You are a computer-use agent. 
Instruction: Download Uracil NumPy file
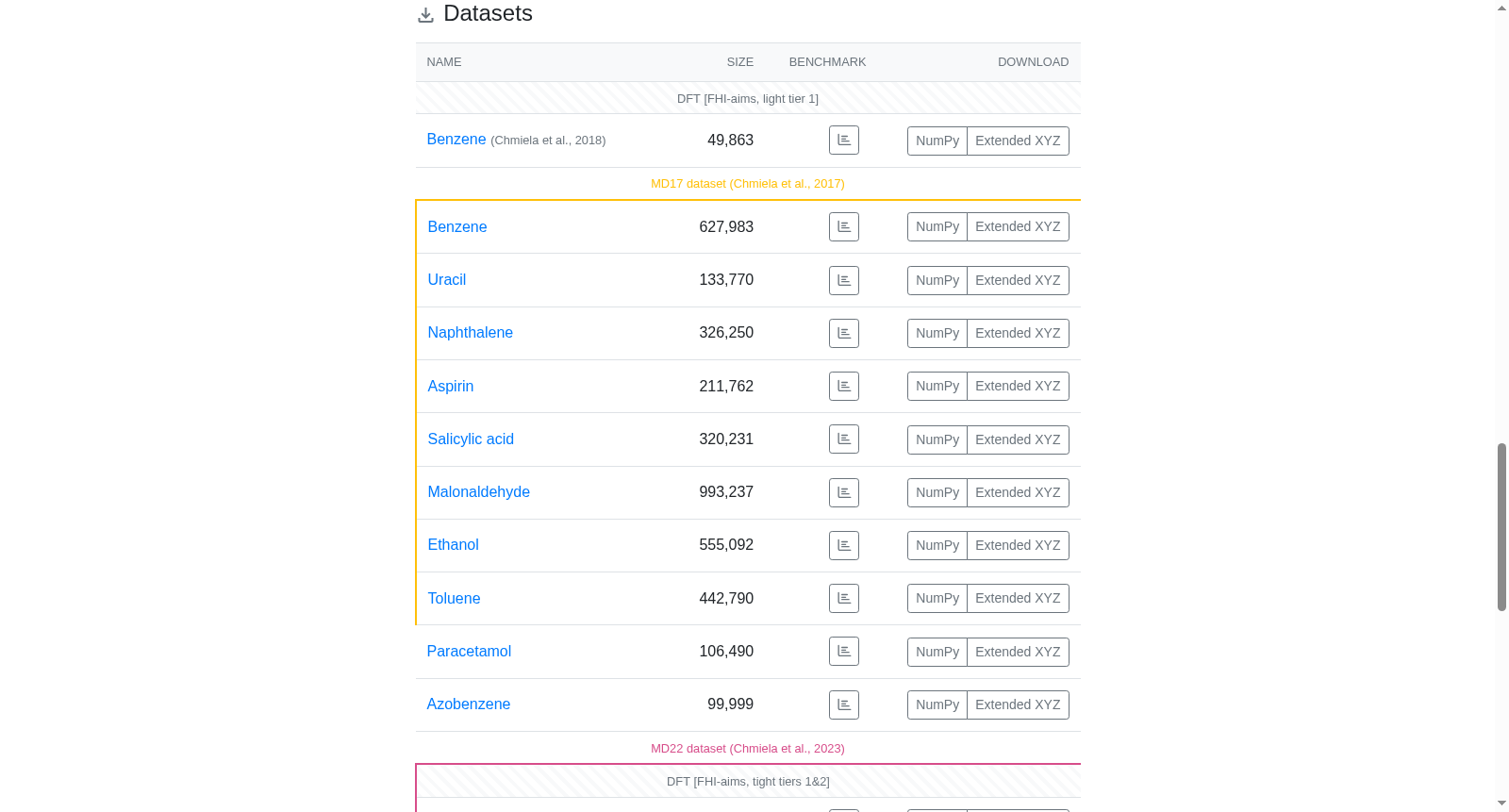click(x=937, y=280)
